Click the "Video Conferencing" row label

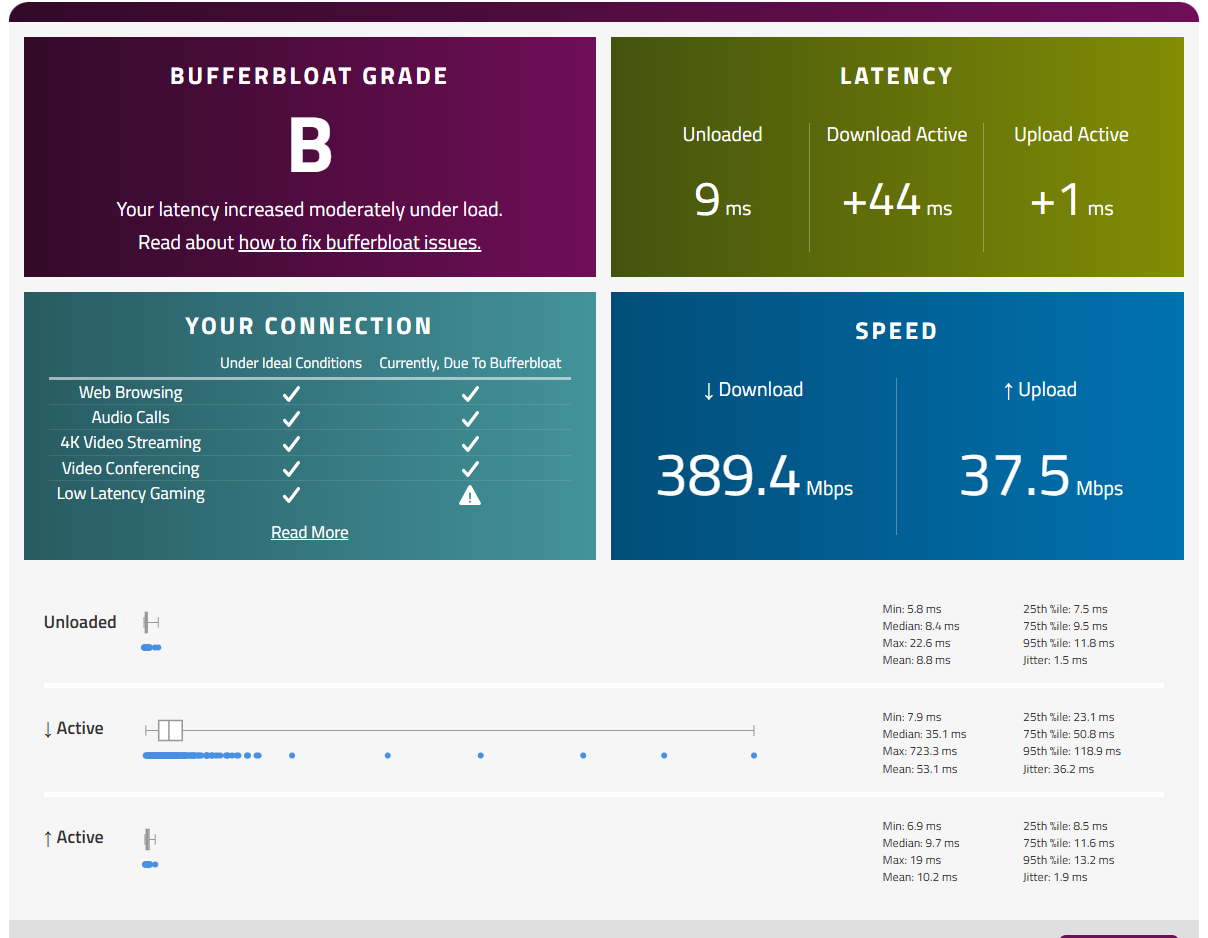(131, 469)
